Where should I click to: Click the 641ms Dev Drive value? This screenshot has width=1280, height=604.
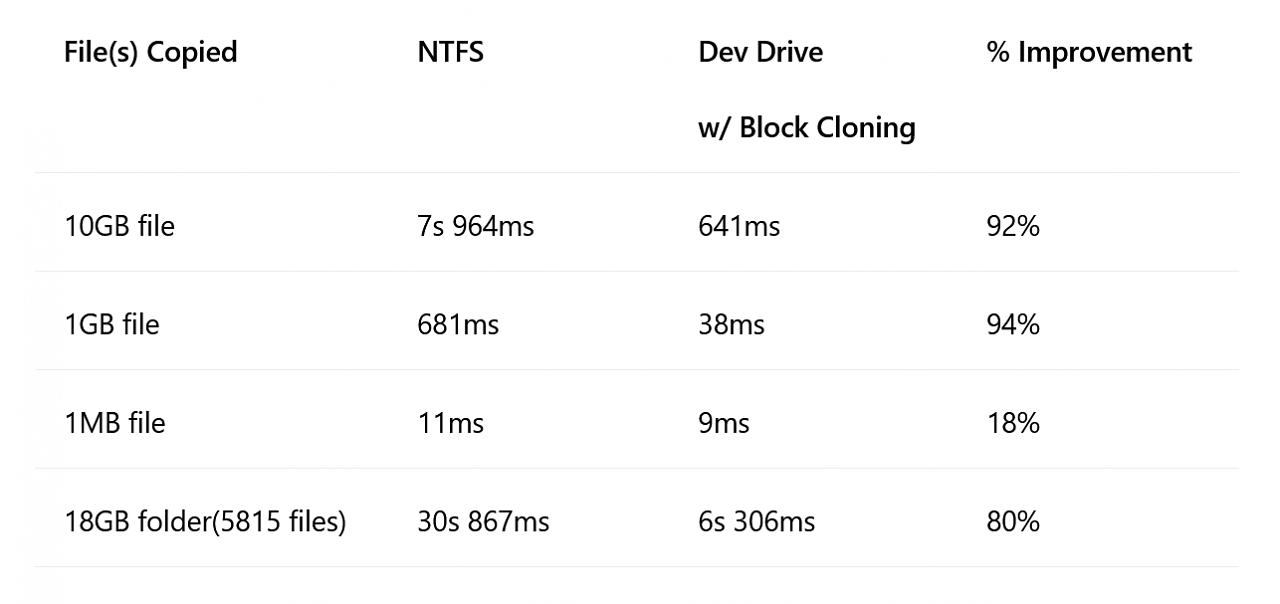[739, 227]
